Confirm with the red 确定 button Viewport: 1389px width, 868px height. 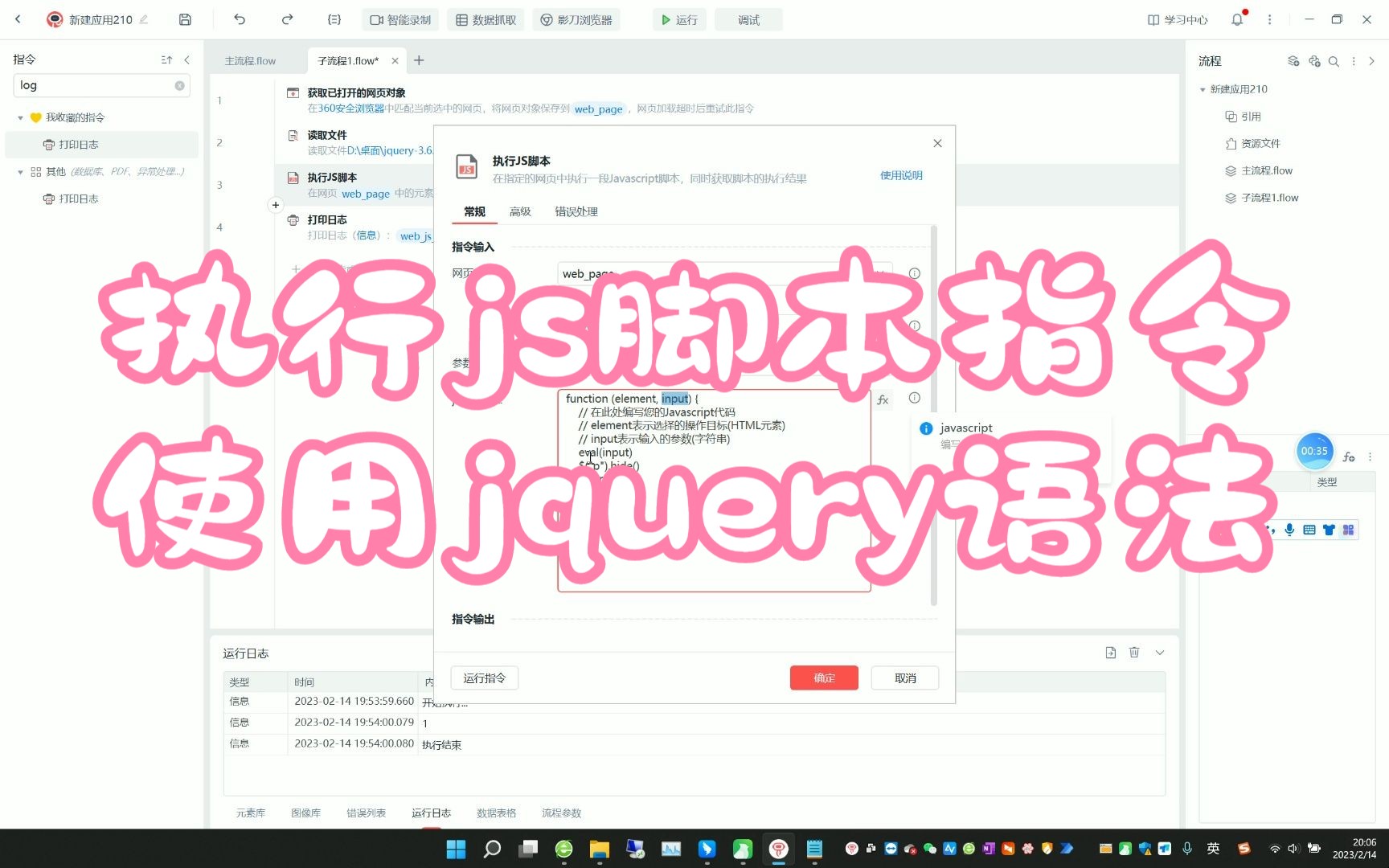tap(824, 678)
